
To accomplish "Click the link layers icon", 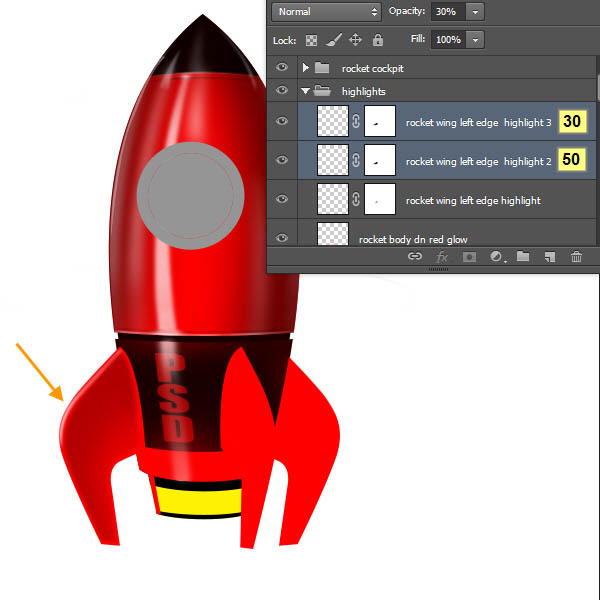I will point(415,257).
